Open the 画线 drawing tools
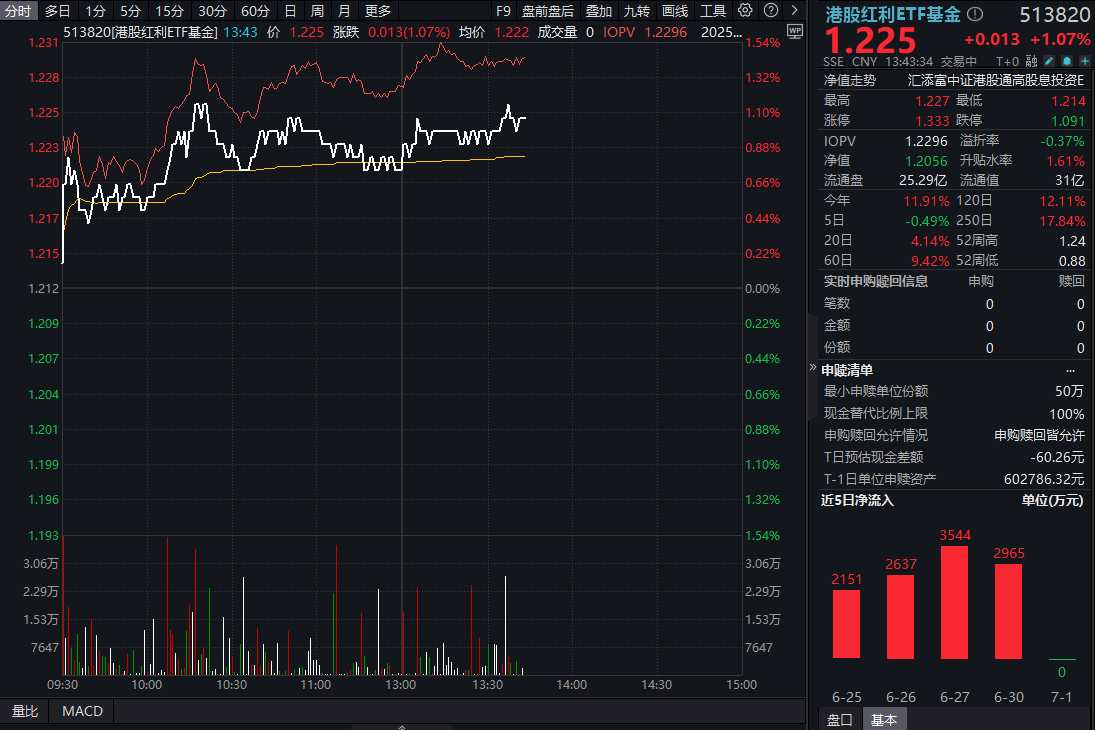The width and height of the screenshot is (1095, 730). click(x=674, y=12)
